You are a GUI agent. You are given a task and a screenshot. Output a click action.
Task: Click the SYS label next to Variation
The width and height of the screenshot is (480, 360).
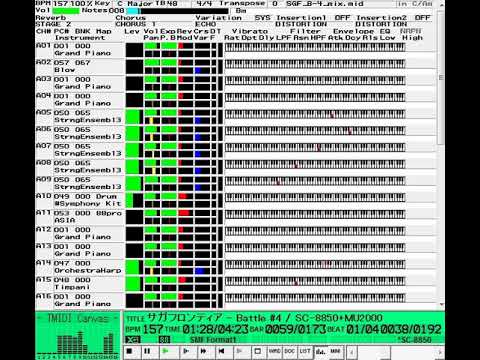point(262,18)
